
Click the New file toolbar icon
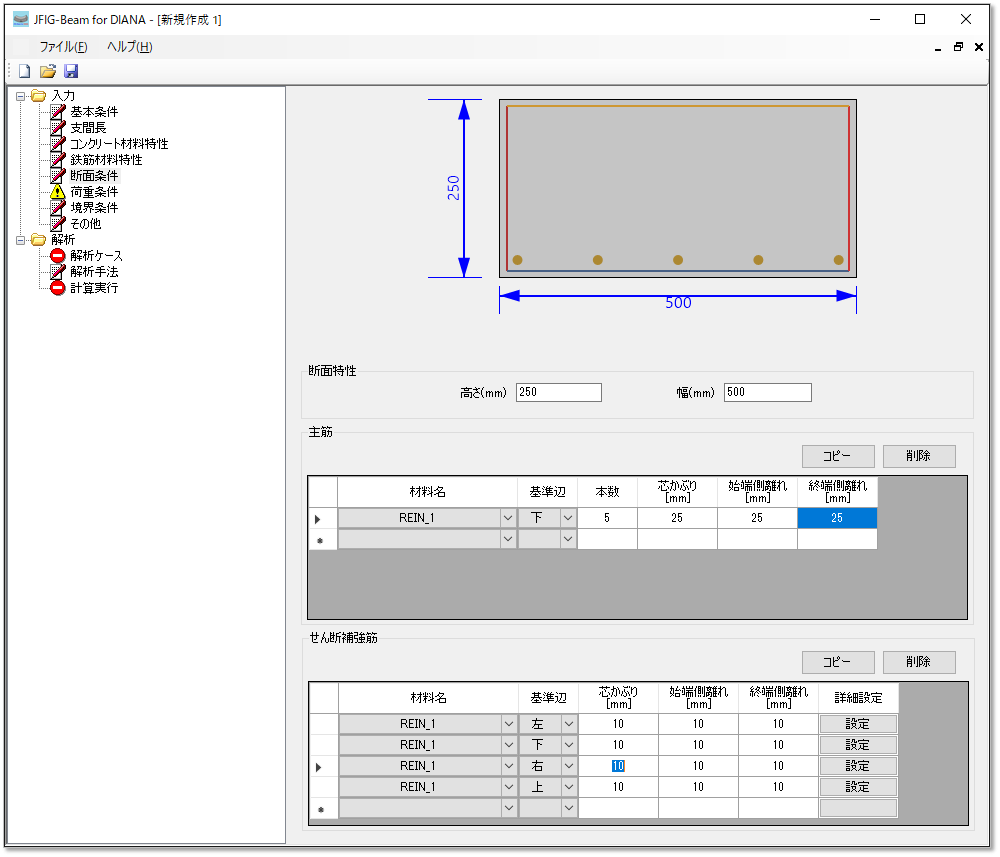[x=25, y=71]
